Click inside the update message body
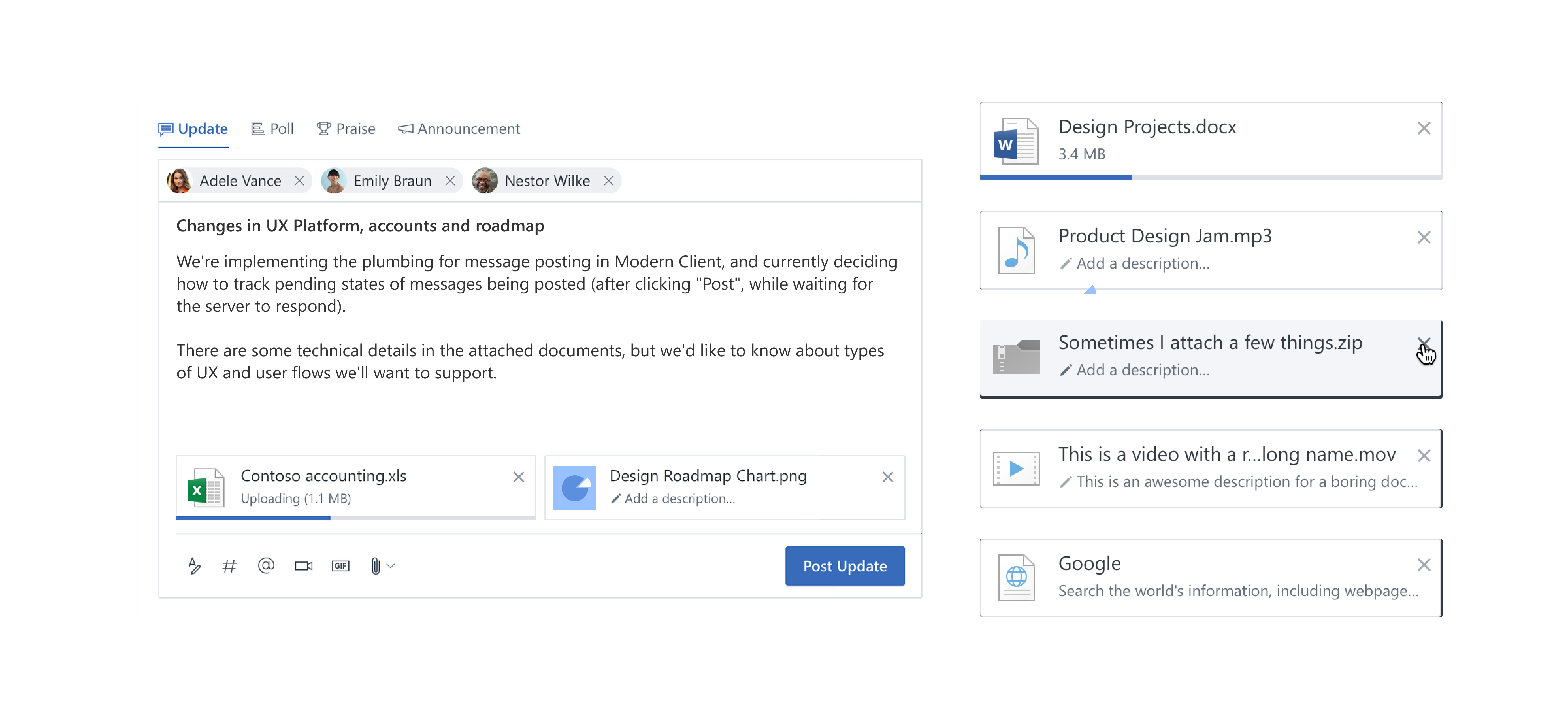 (536, 317)
